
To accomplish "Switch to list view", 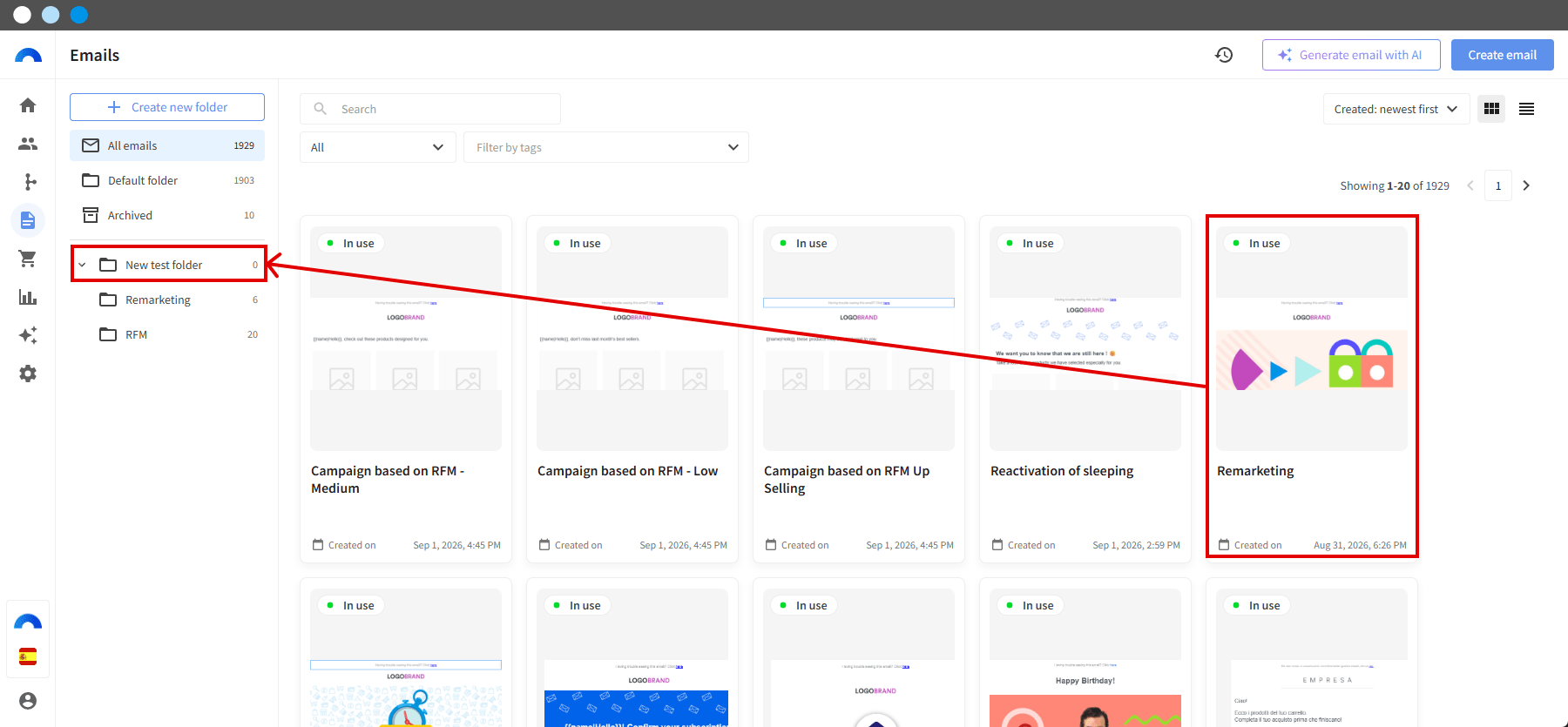I will click(x=1526, y=109).
